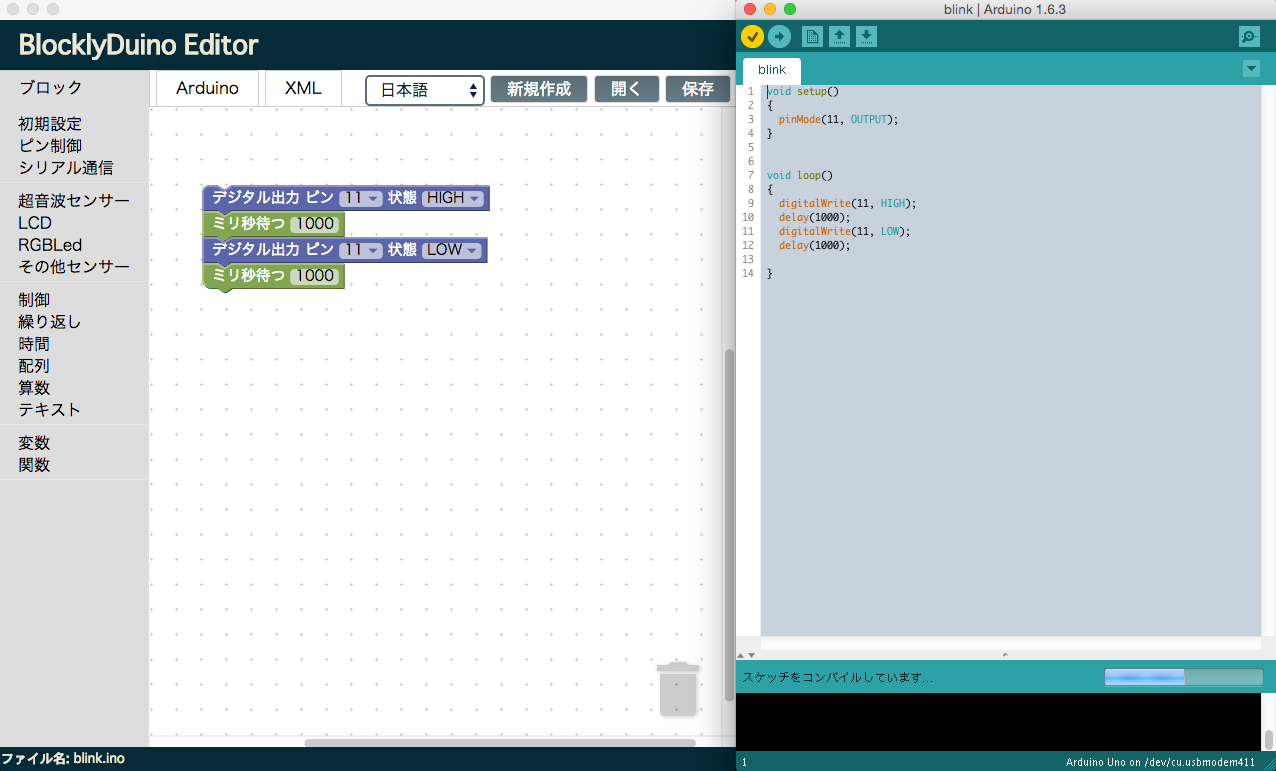Click the trash can in Blockly workspace
The width and height of the screenshot is (1276, 771).
click(x=678, y=688)
